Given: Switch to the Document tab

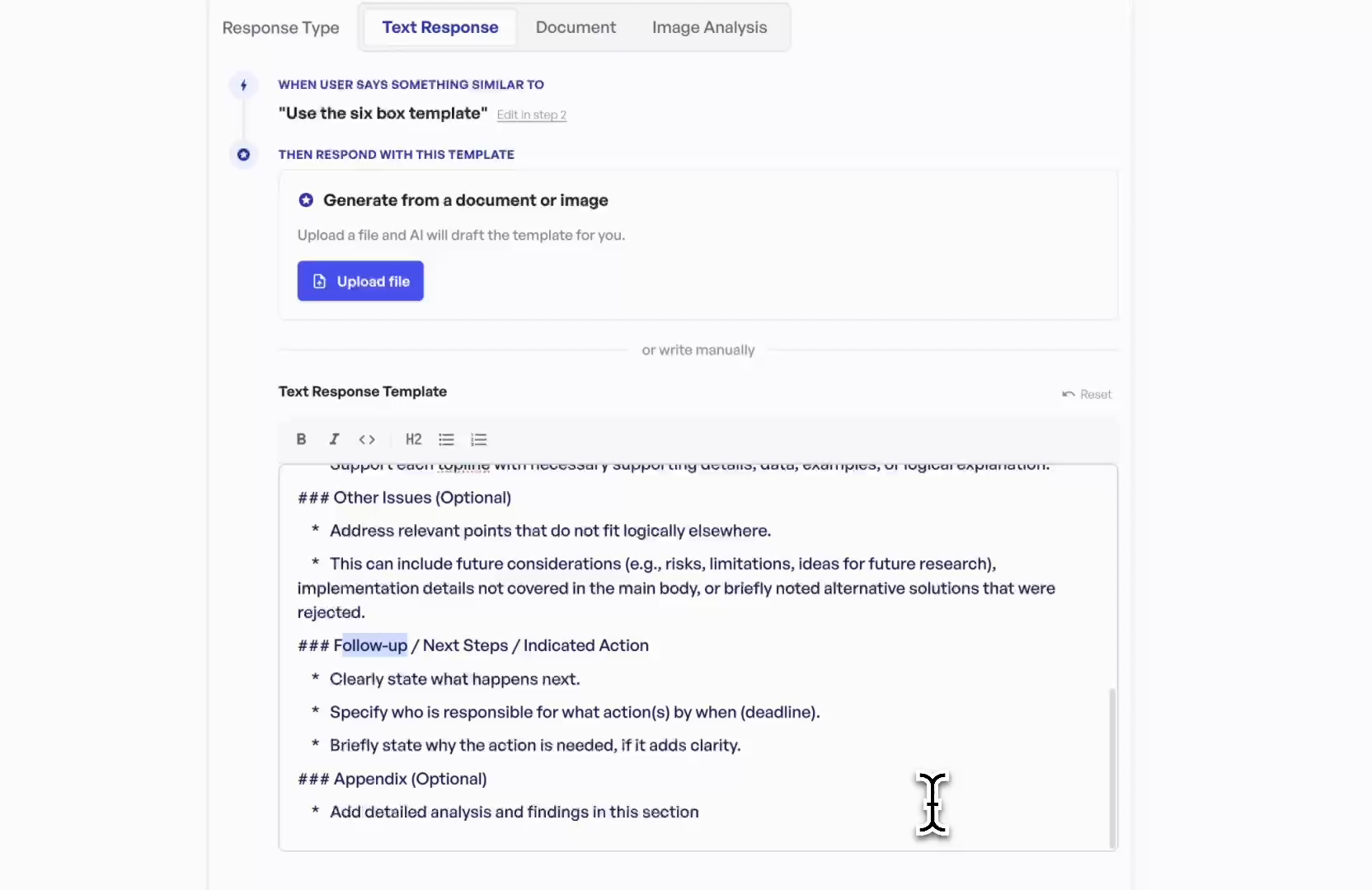Looking at the screenshot, I should (x=575, y=26).
